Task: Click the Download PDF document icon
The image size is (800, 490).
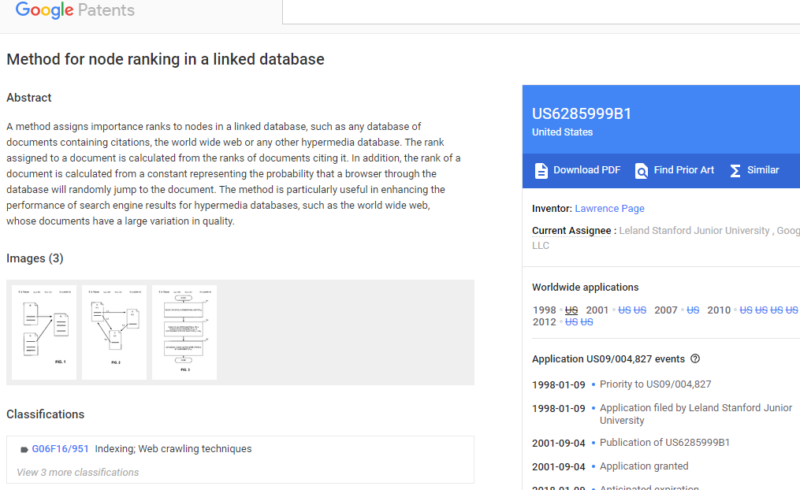Action: [541, 170]
